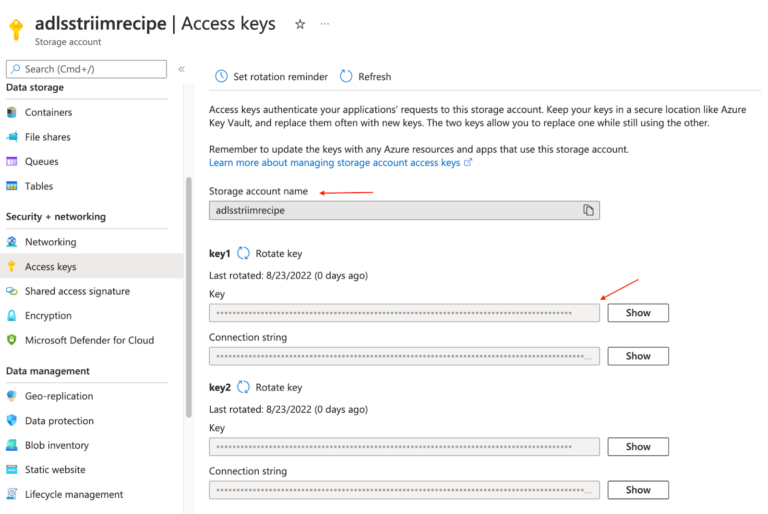768x514 pixels.
Task: Click the Refresh icon in toolbar
Action: (x=346, y=77)
